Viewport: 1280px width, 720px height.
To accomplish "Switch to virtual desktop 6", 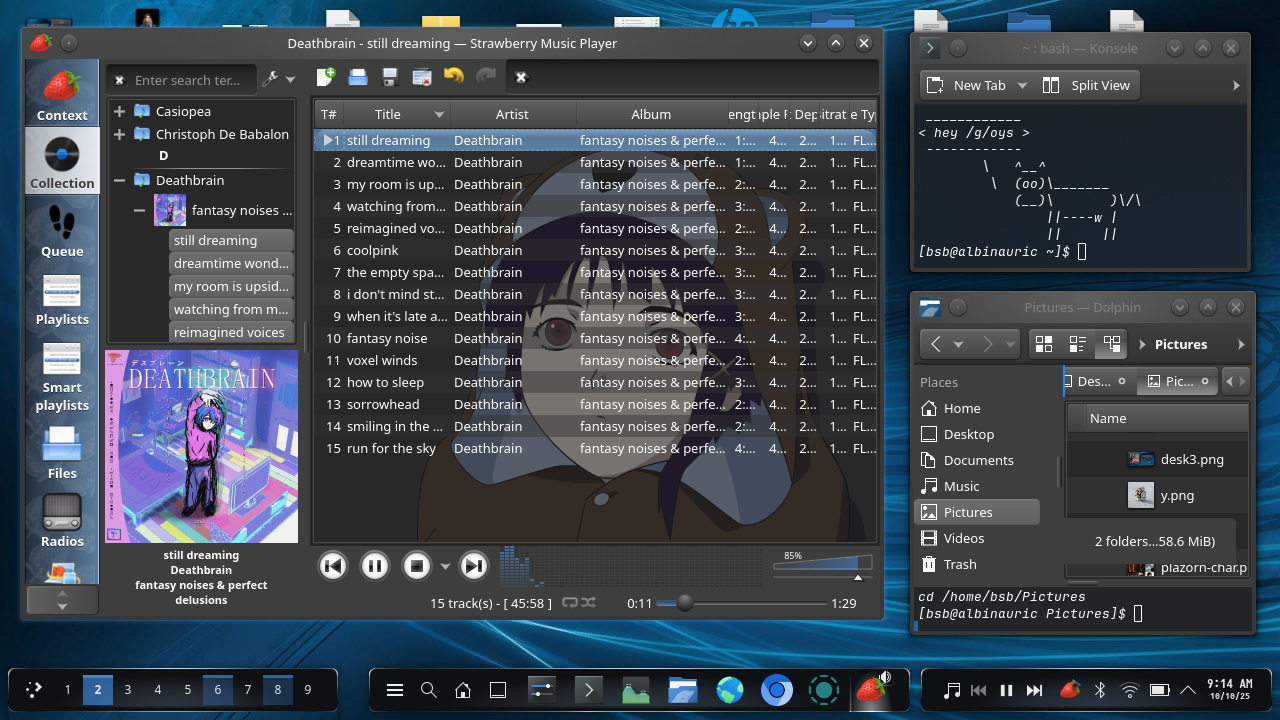I will pos(217,689).
